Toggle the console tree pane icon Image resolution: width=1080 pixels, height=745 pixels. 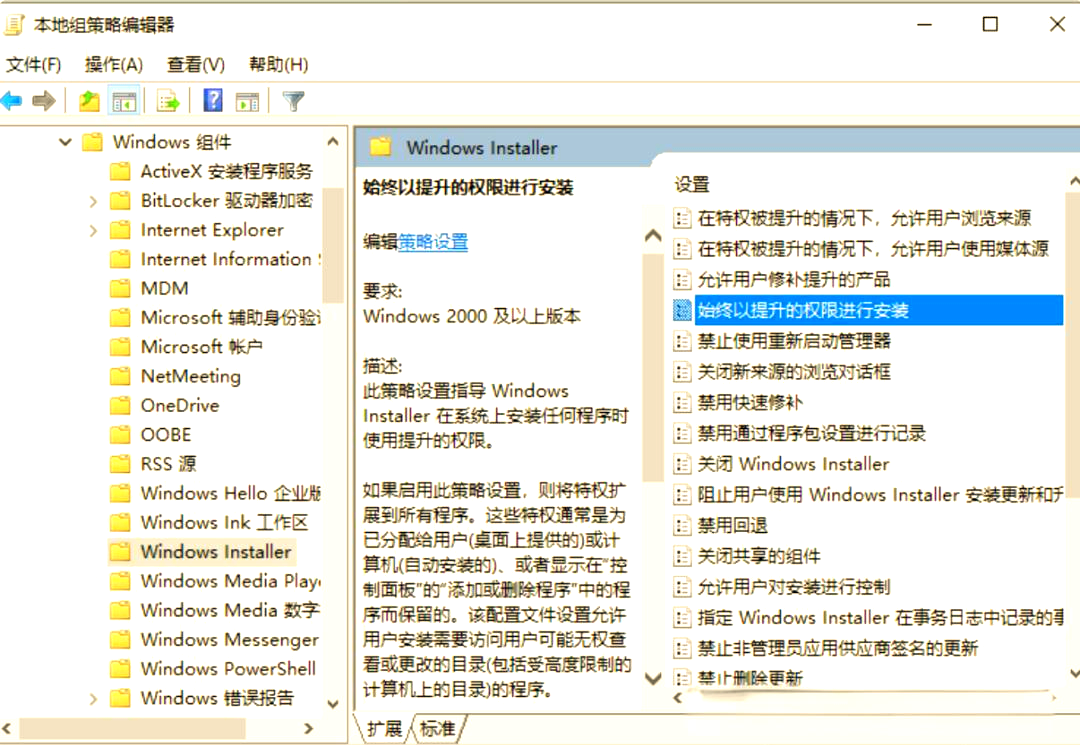click(x=123, y=100)
